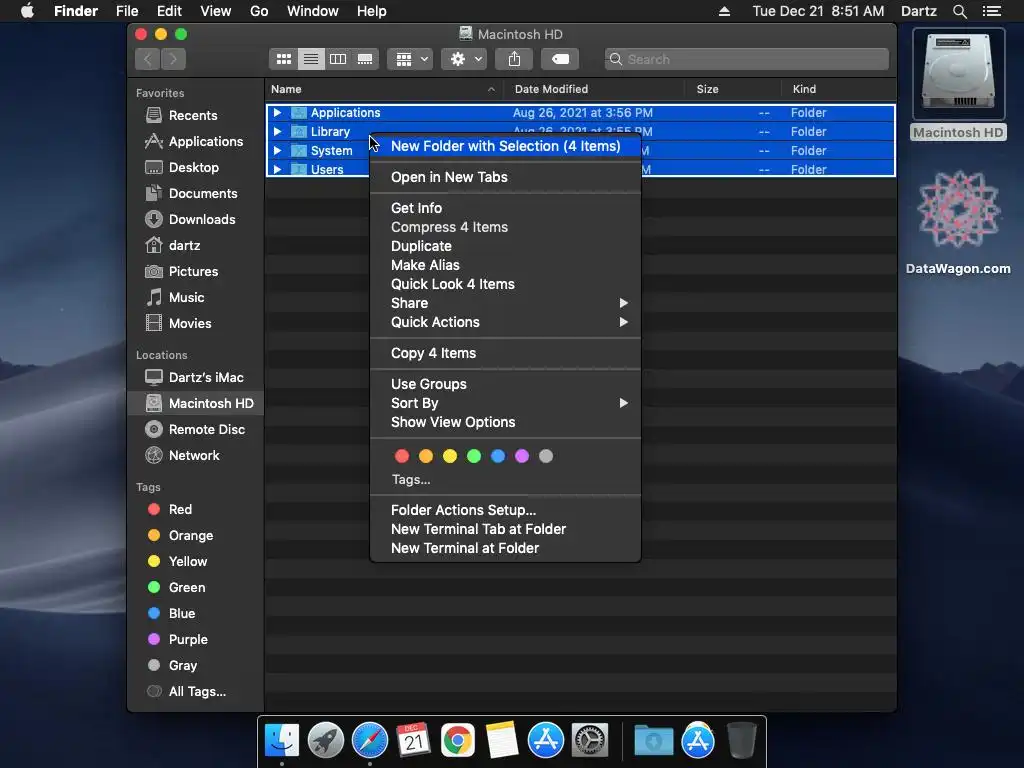Switch Finder to icon view
The width and height of the screenshot is (1024, 768).
[x=283, y=59]
